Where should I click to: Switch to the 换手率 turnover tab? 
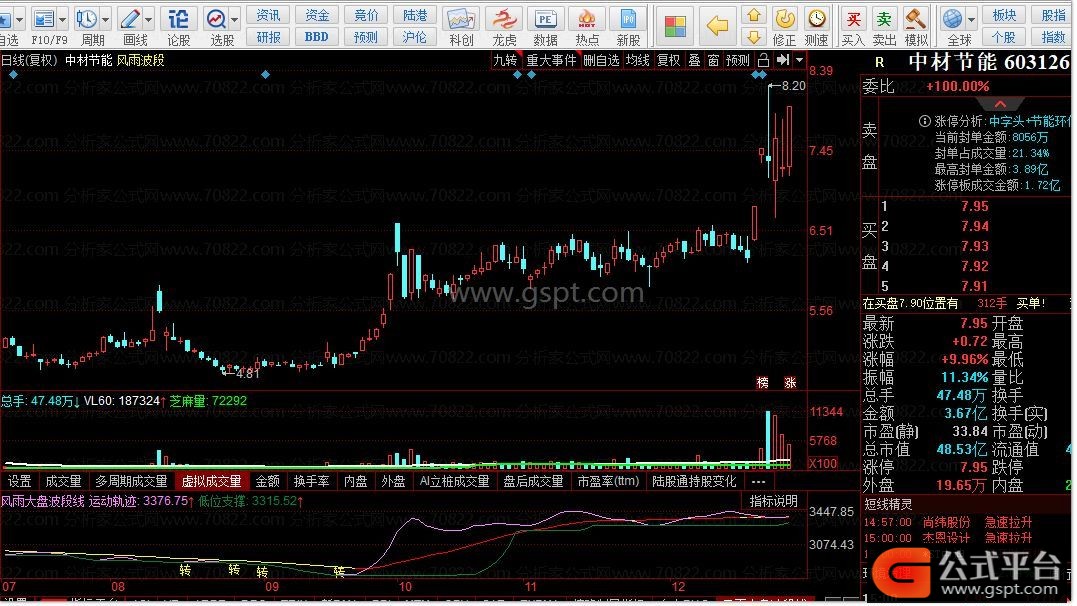click(311, 482)
